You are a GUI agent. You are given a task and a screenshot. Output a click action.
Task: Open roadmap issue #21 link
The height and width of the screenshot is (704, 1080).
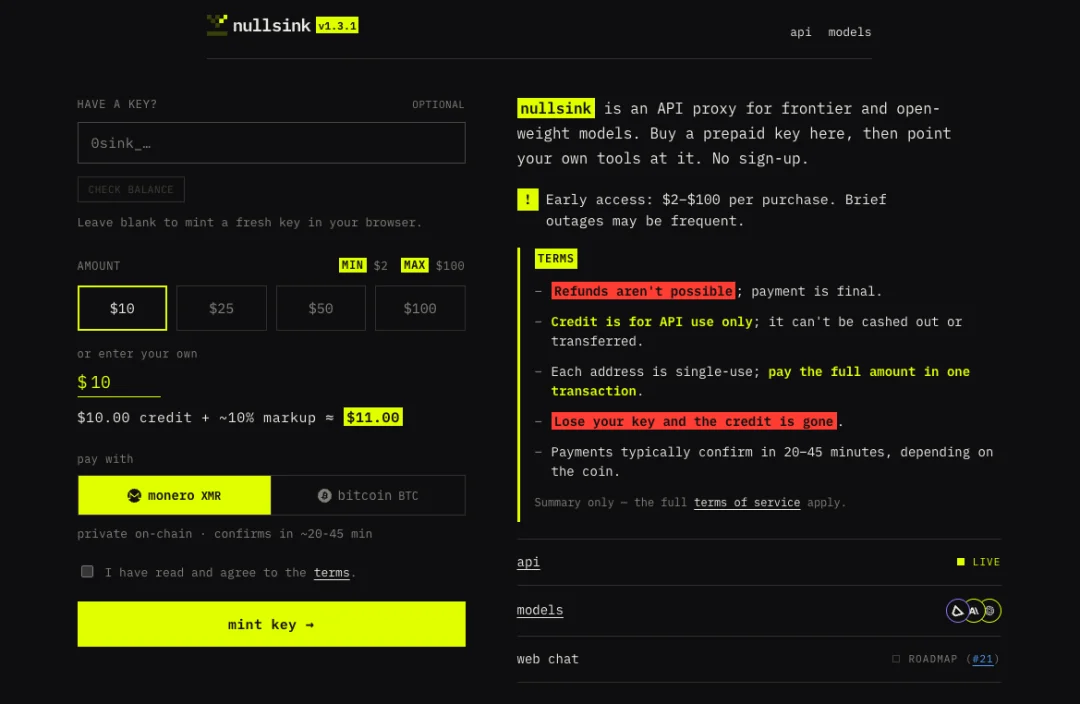(x=982, y=659)
